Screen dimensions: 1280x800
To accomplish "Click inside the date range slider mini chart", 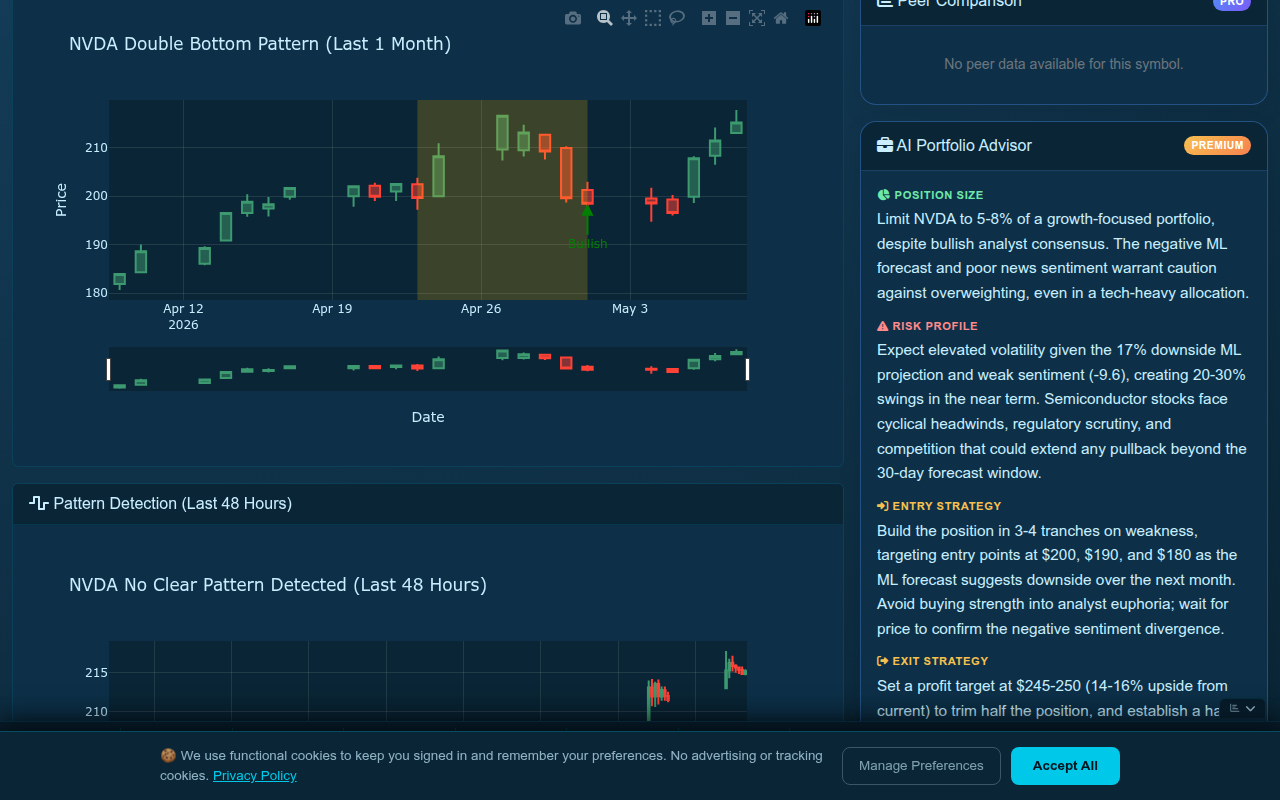I will tap(428, 369).
